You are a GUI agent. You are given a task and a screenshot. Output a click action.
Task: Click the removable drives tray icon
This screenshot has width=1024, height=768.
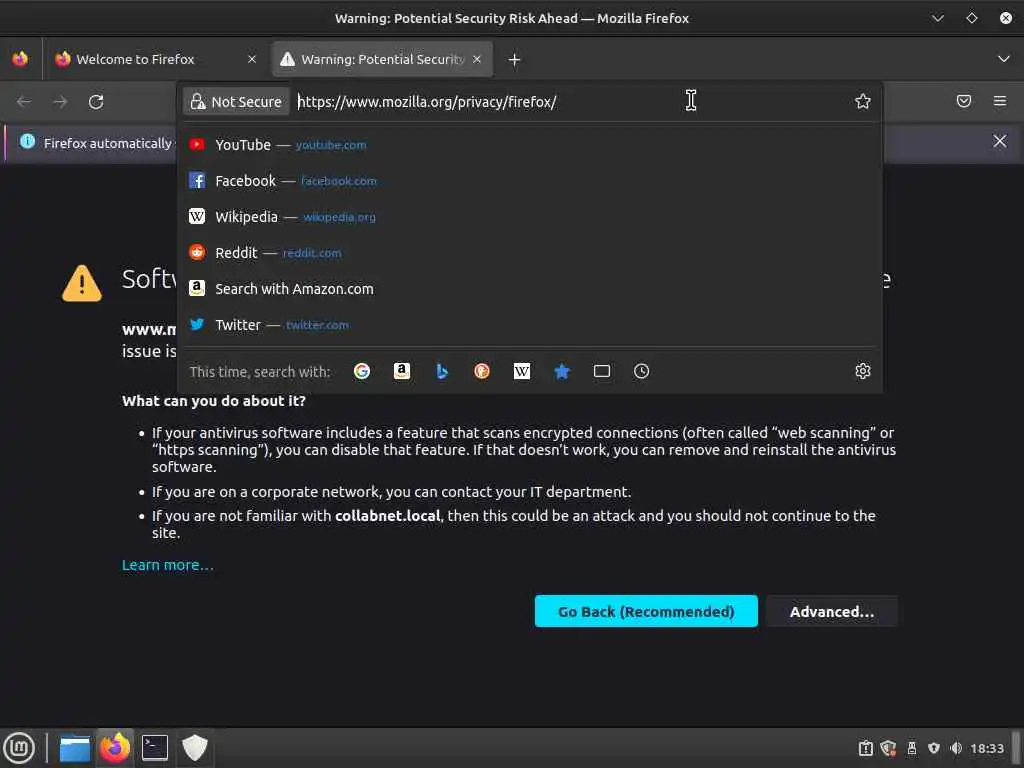pyautogui.click(x=912, y=748)
